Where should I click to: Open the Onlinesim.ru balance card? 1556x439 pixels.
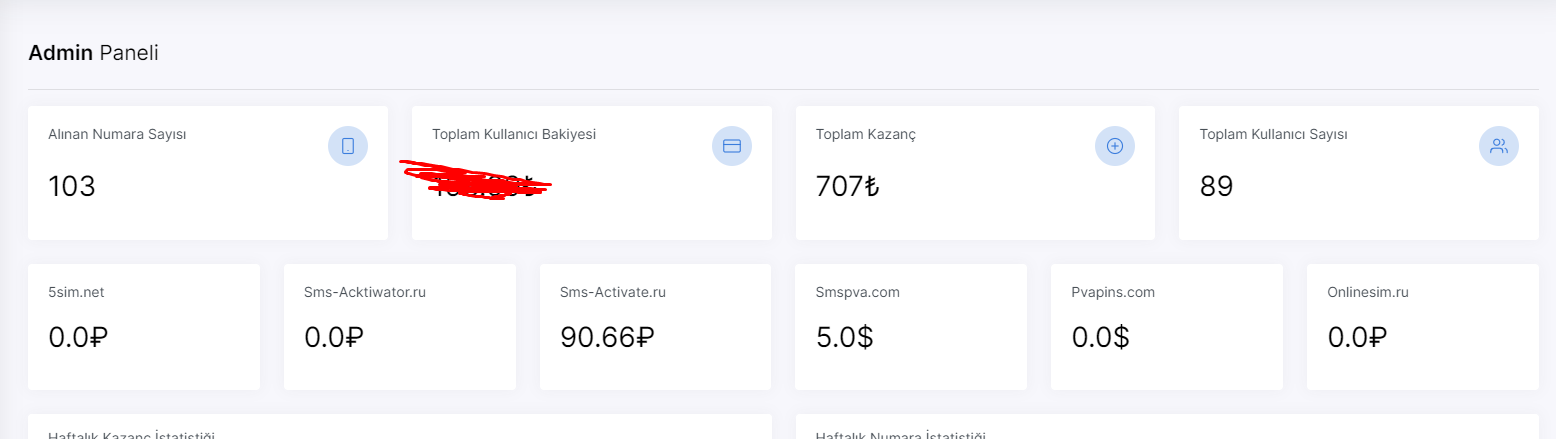click(x=1423, y=327)
